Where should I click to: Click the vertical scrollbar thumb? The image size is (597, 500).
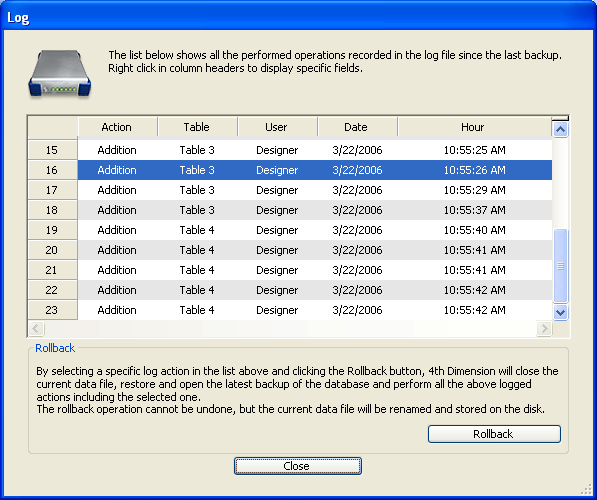560,266
